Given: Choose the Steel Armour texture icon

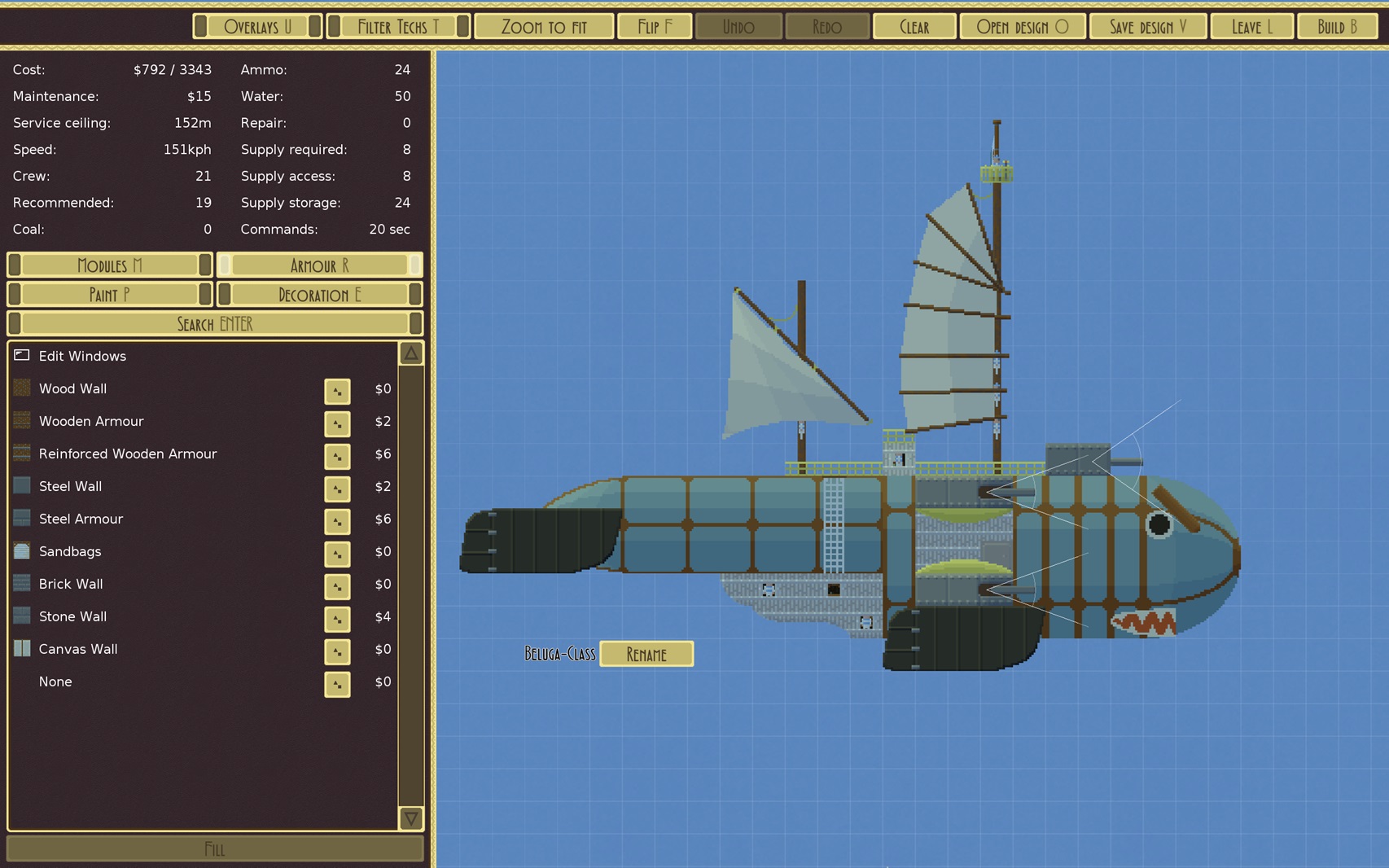Looking at the screenshot, I should tap(22, 519).
